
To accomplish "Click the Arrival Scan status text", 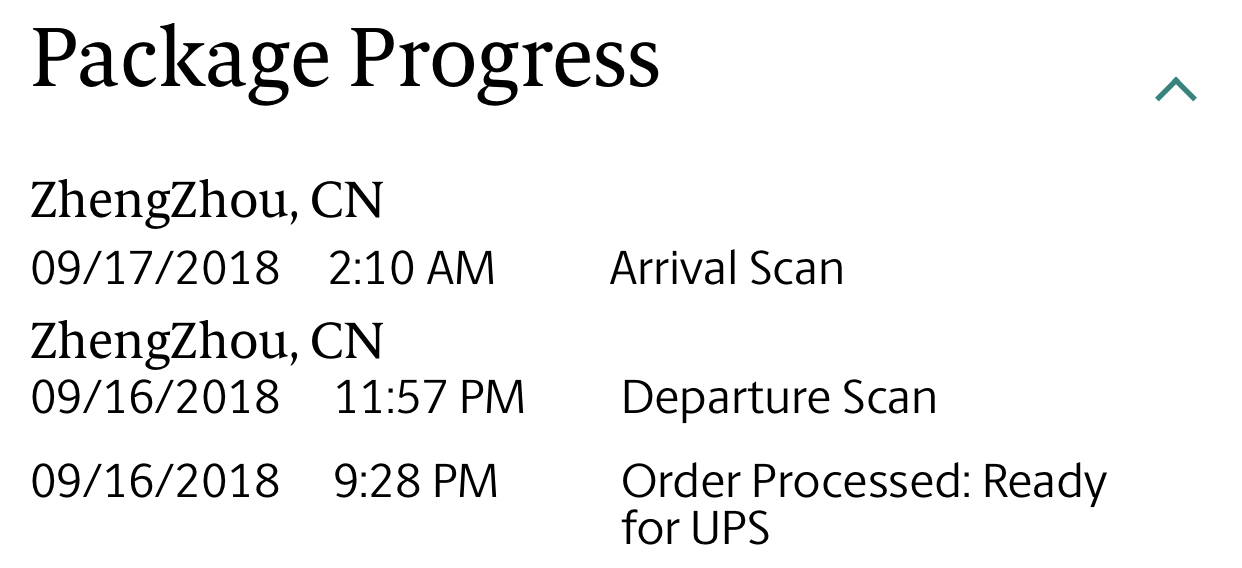I will point(727,269).
